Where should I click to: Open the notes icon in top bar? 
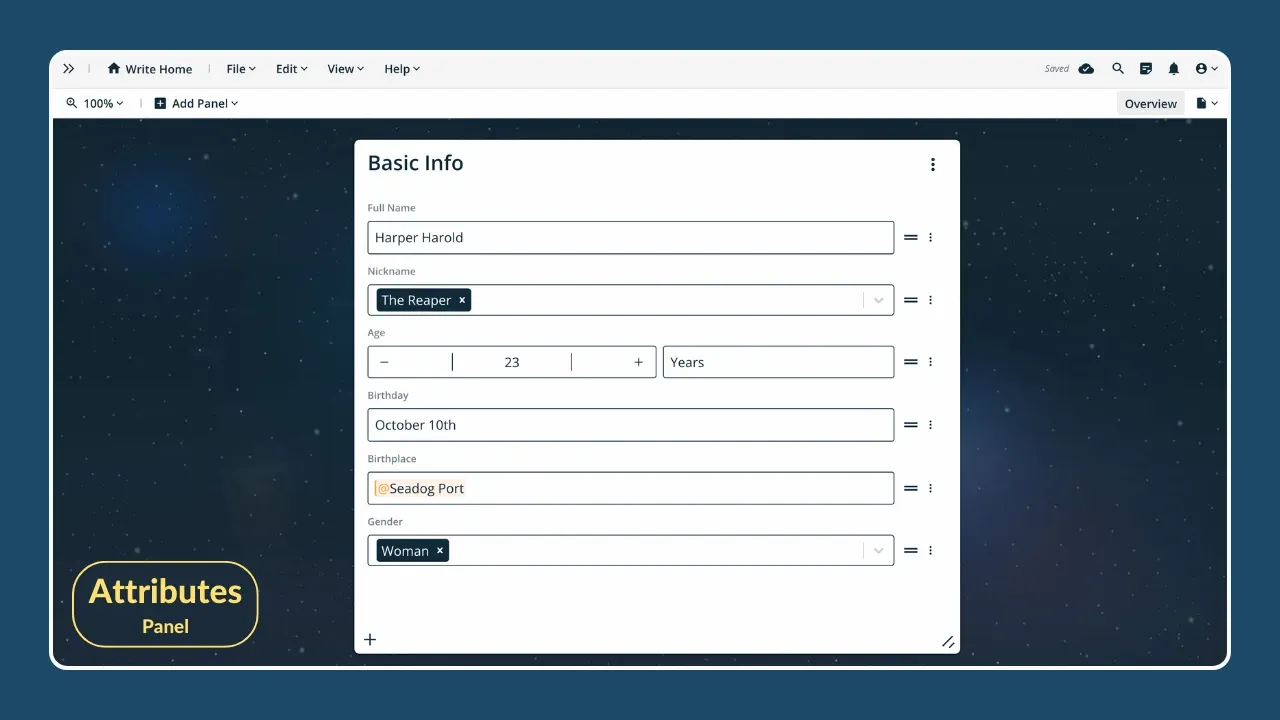[1146, 69]
